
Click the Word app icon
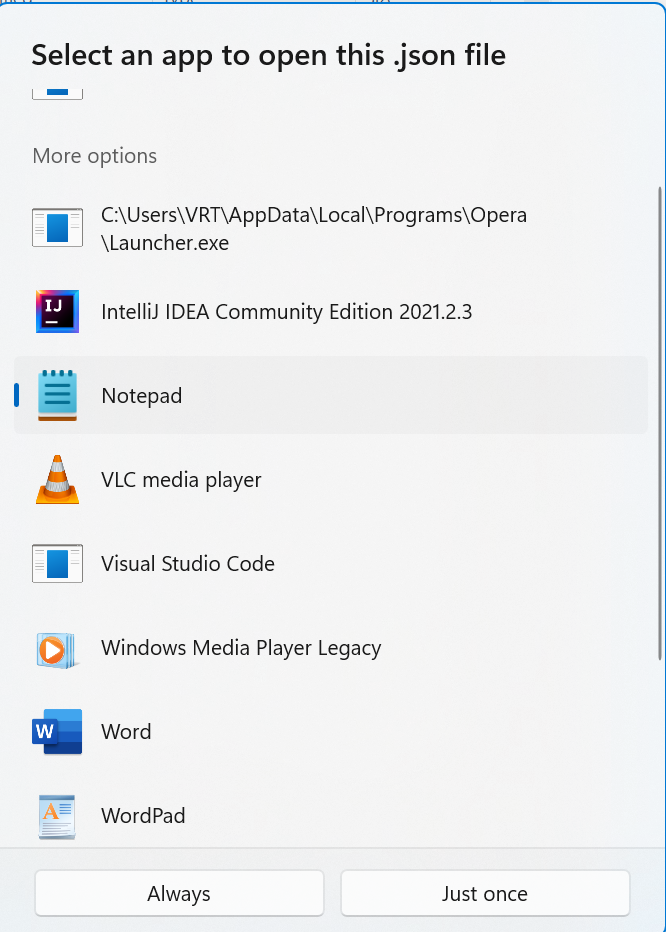point(57,732)
